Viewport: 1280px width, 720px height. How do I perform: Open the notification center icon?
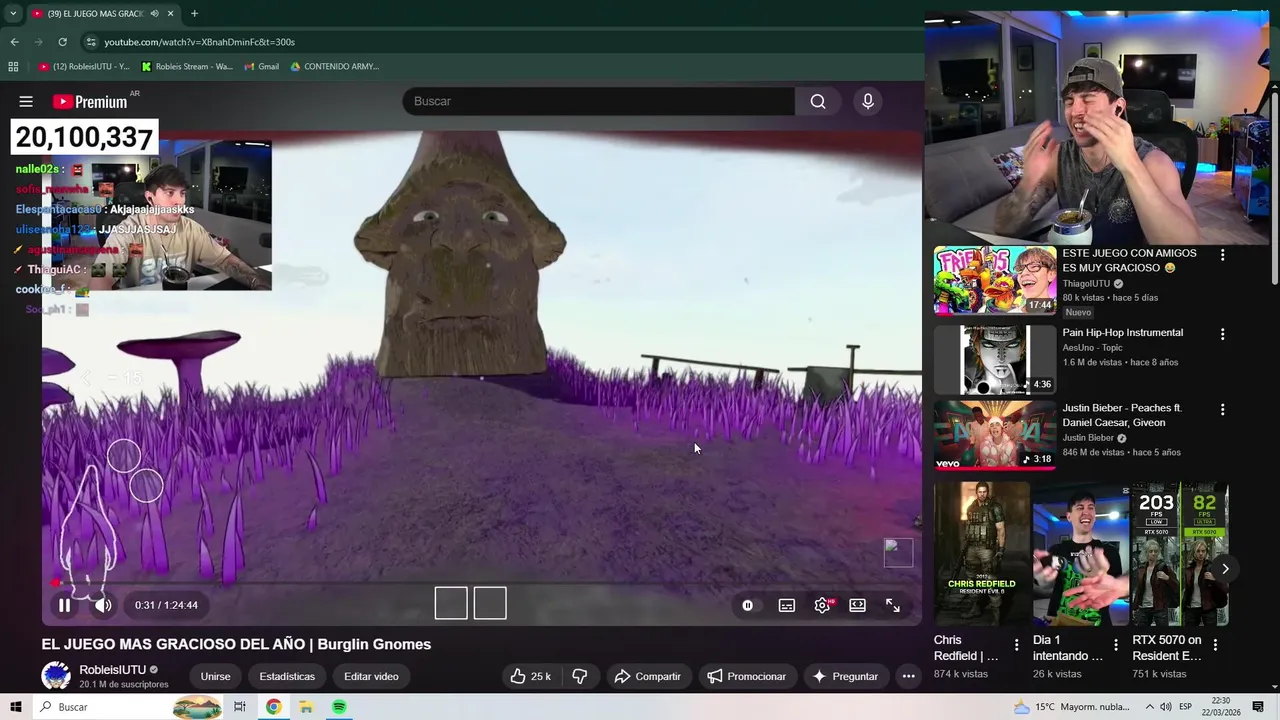click(1258, 707)
